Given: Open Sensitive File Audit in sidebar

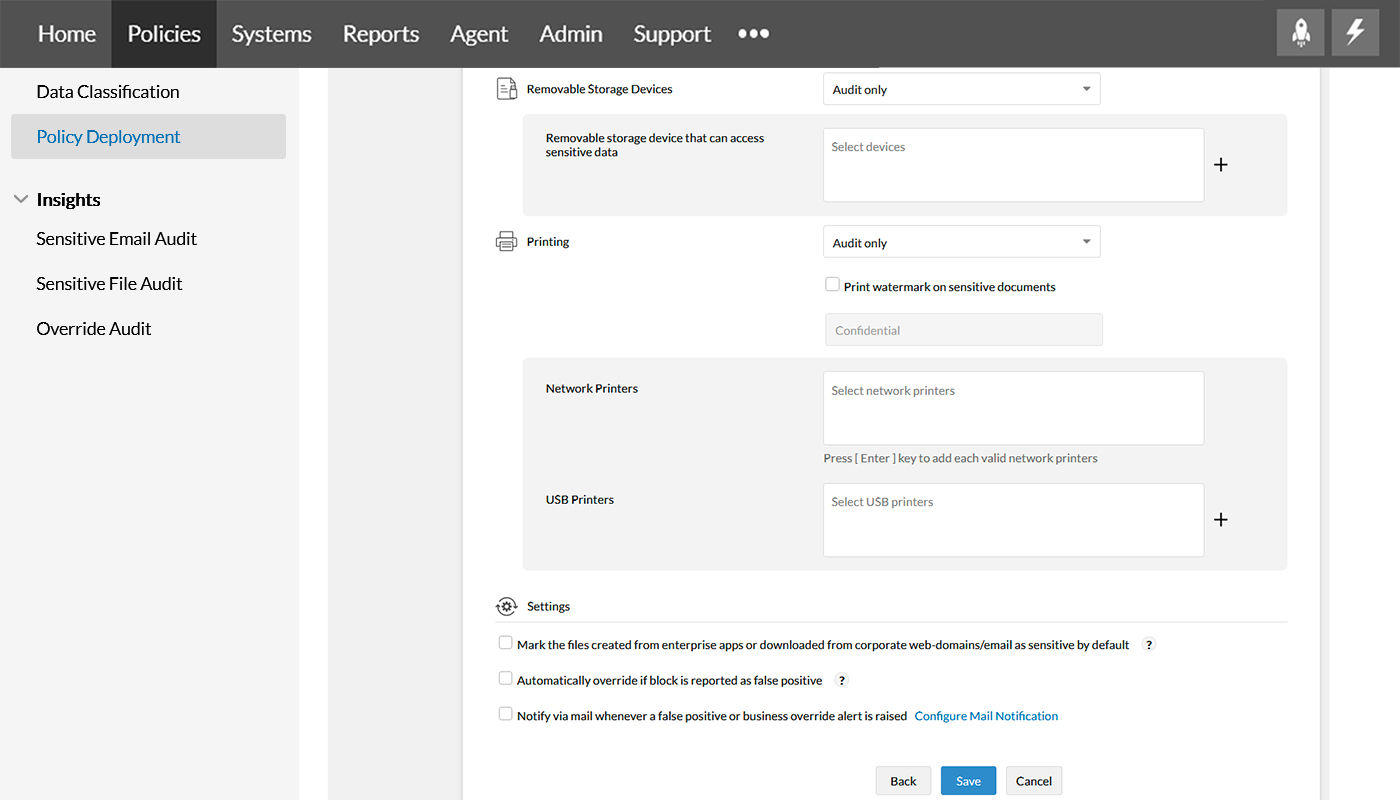Looking at the screenshot, I should coord(109,284).
